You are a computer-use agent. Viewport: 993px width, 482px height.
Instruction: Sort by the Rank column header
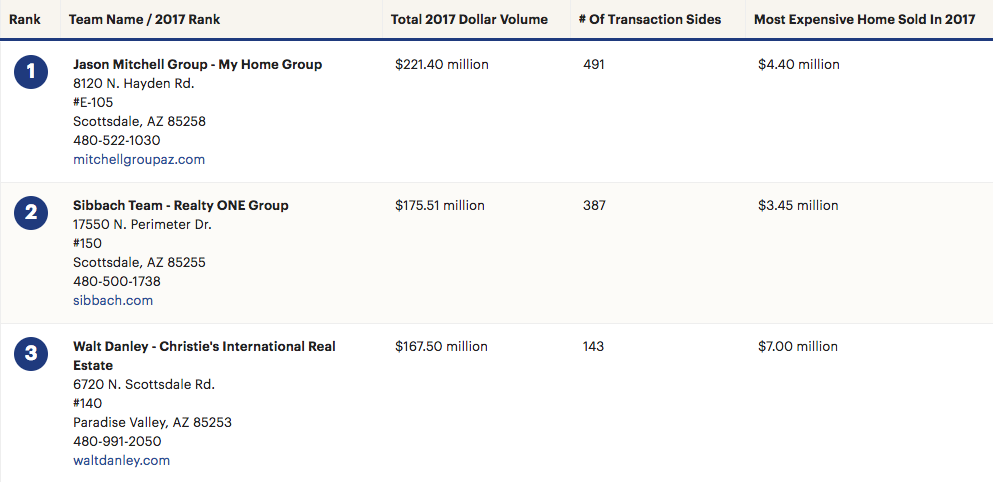(x=25, y=20)
